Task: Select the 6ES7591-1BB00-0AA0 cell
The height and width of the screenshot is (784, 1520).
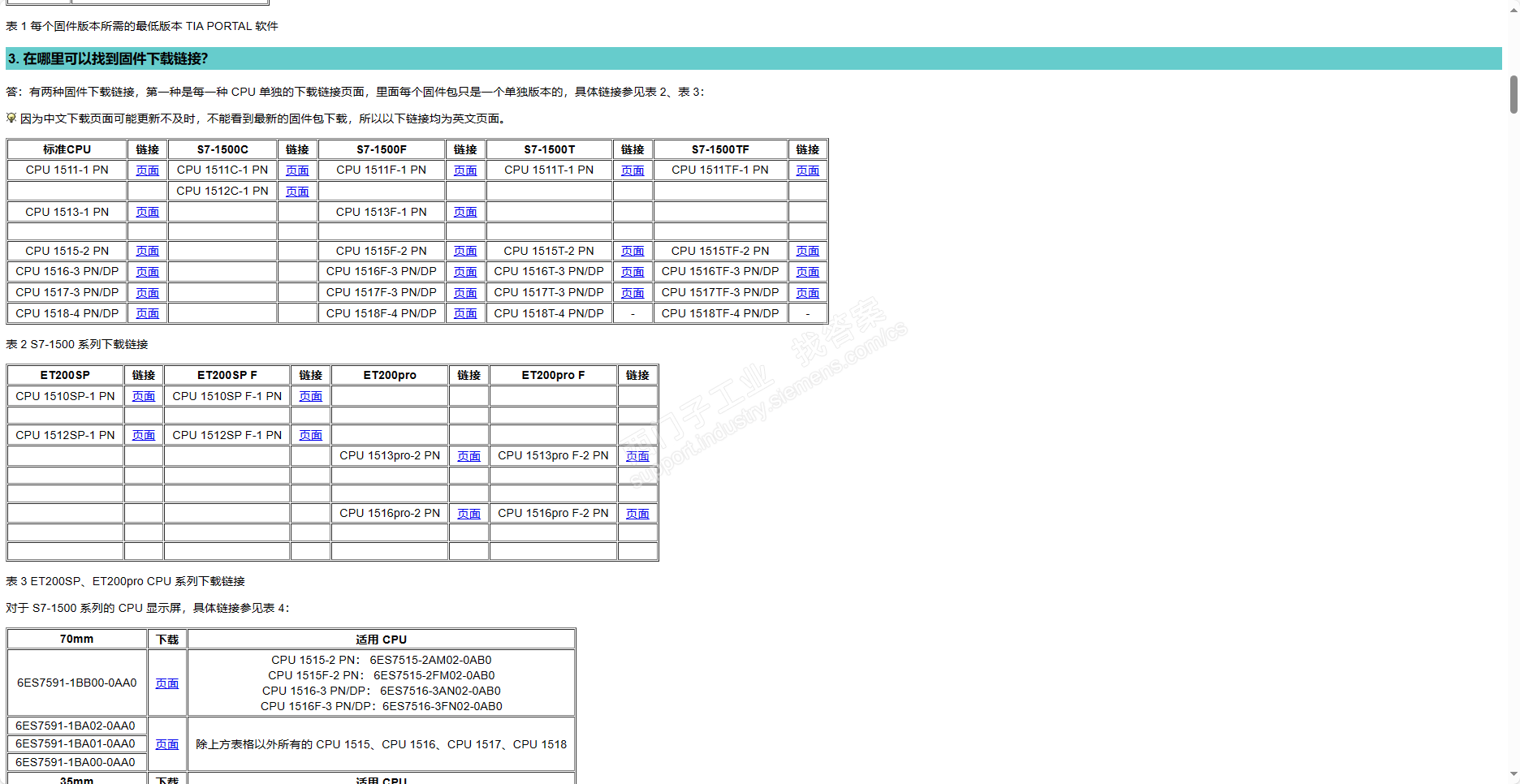Action: coord(77,683)
